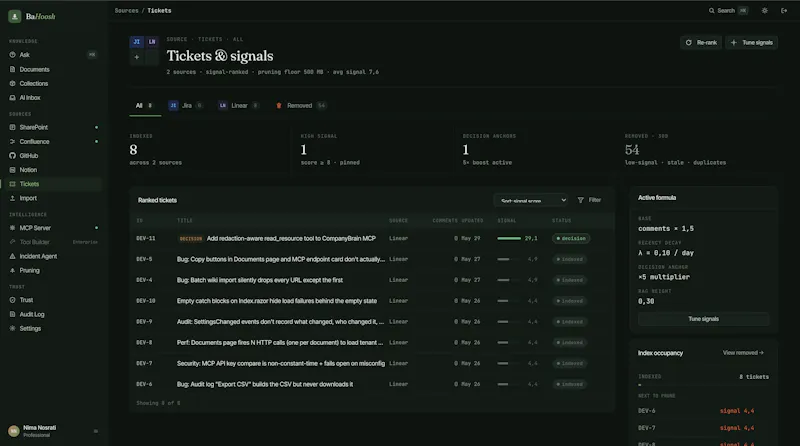The image size is (800, 446).
Task: Open ticket 'Bug: Batch wiki import silently drops every URL'
Action: [x=260, y=280]
